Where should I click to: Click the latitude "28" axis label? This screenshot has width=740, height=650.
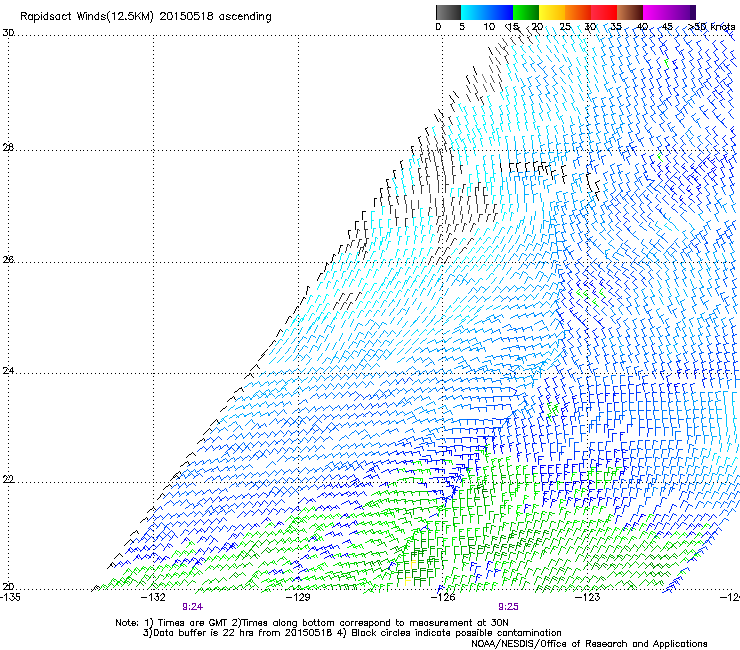[8, 148]
